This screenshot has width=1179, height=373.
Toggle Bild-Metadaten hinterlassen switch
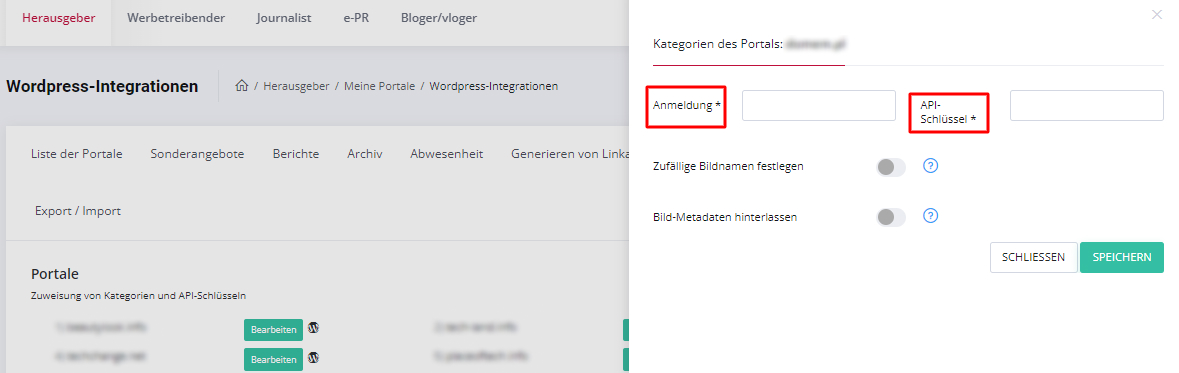(x=891, y=217)
